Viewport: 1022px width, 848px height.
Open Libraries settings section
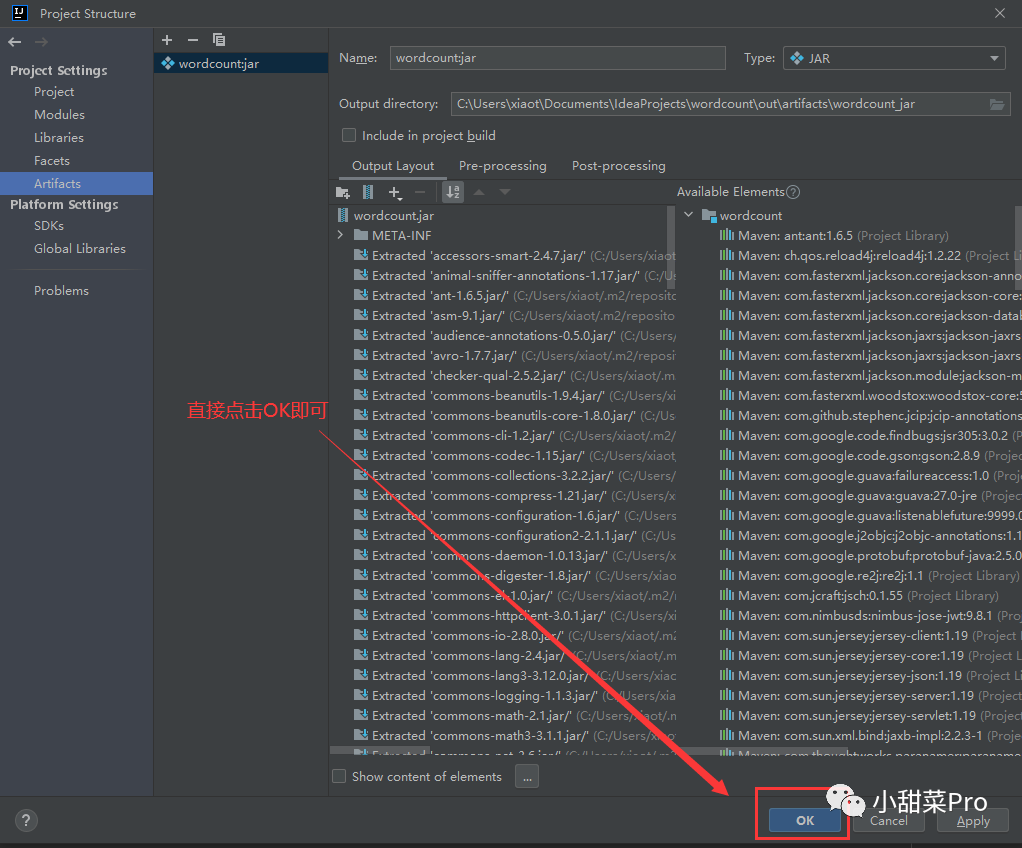pos(59,138)
